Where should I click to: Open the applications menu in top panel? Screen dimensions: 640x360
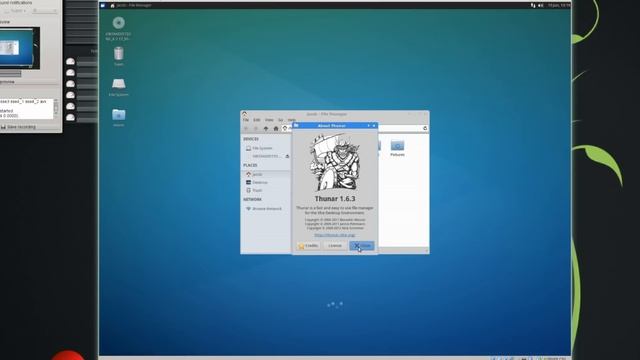tap(103, 5)
